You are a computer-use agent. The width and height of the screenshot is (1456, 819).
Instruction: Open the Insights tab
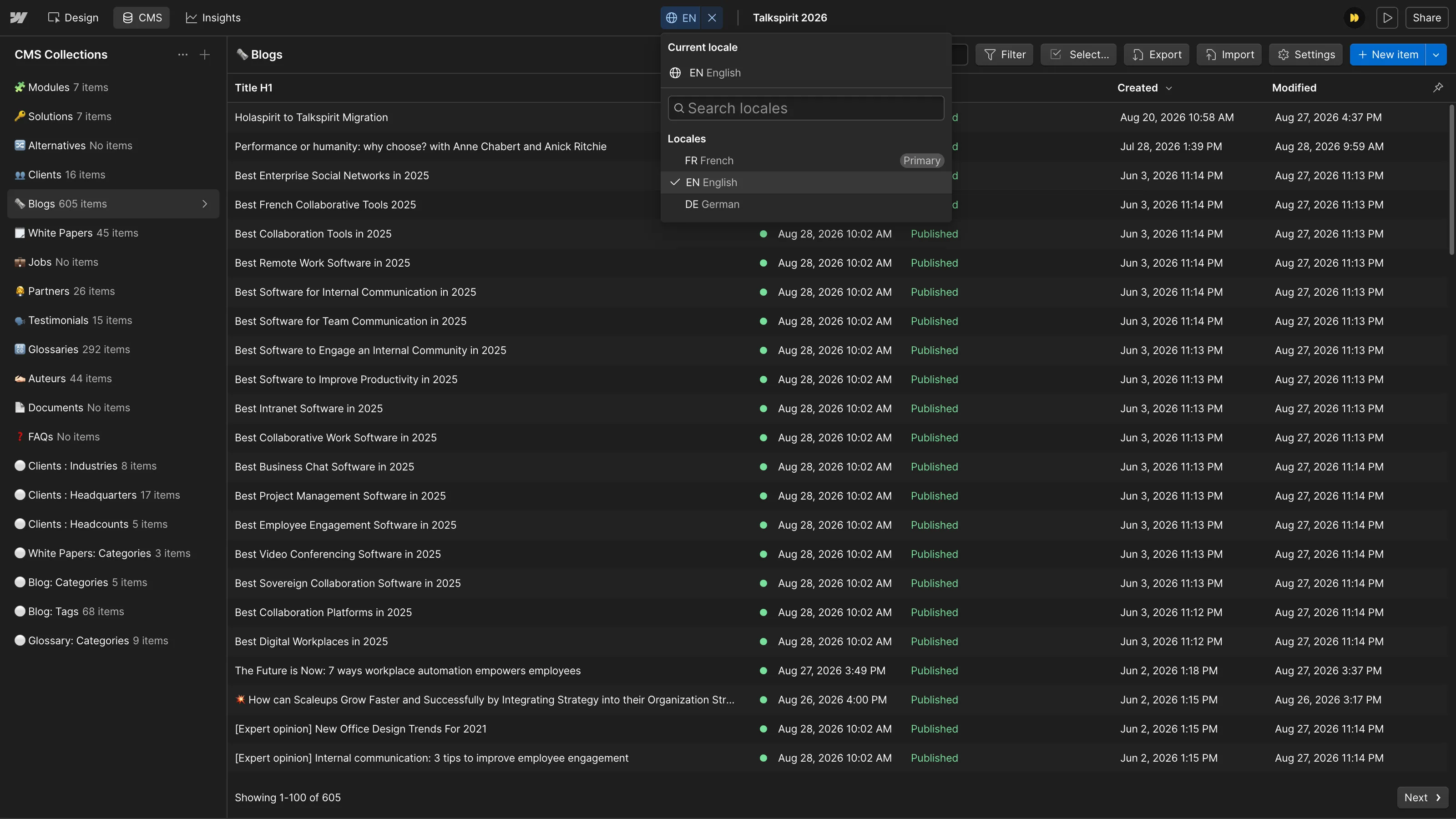click(213, 18)
